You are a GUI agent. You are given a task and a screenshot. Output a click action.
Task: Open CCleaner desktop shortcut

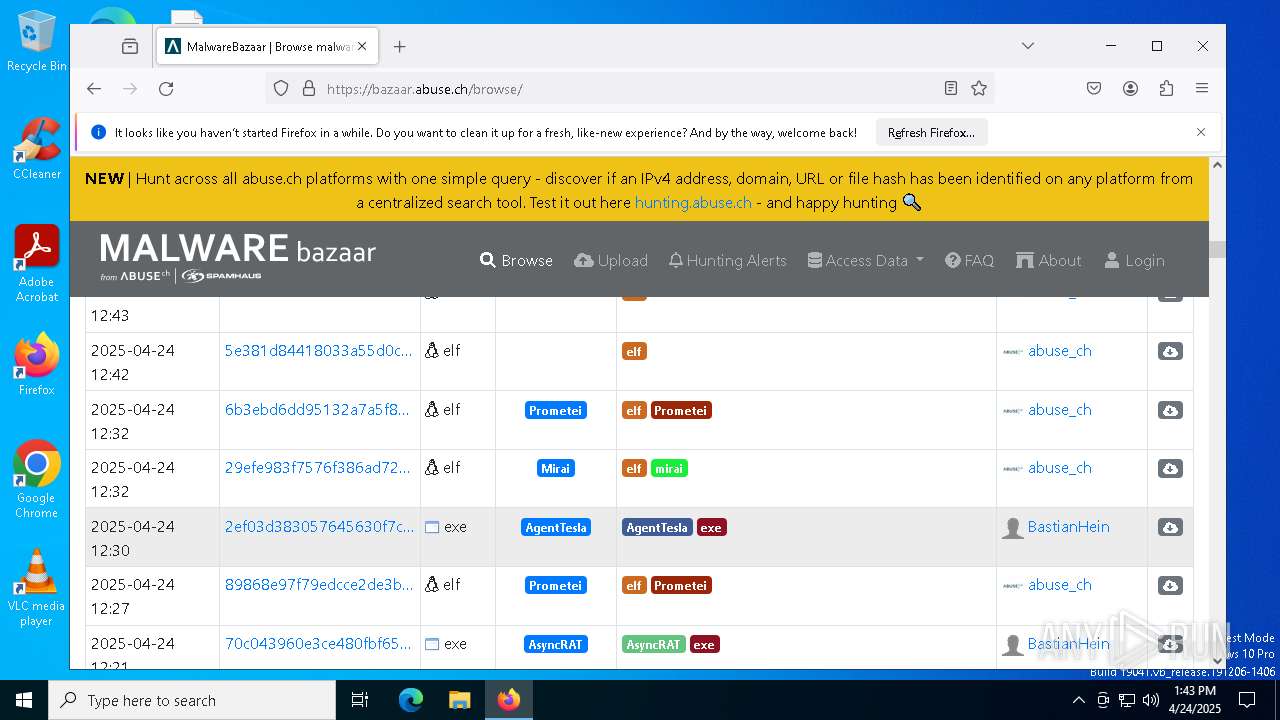click(37, 148)
